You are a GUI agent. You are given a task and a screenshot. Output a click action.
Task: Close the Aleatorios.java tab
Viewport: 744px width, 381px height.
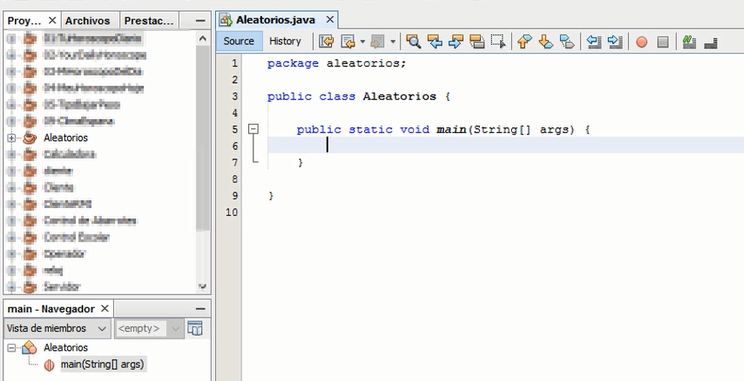pos(330,20)
